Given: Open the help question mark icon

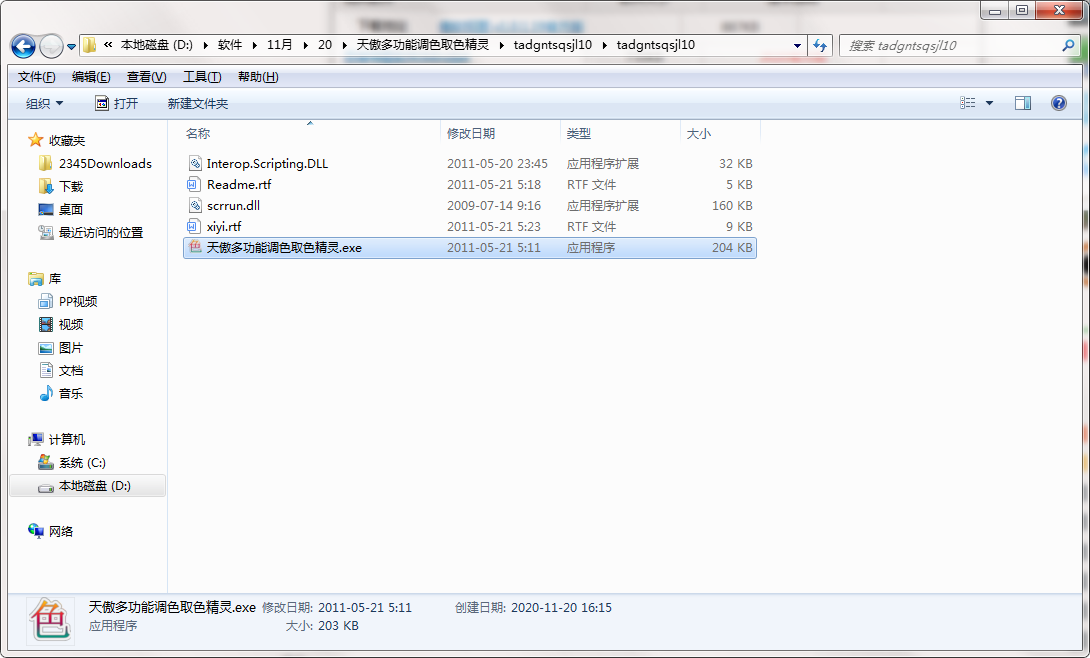Looking at the screenshot, I should click(1059, 104).
